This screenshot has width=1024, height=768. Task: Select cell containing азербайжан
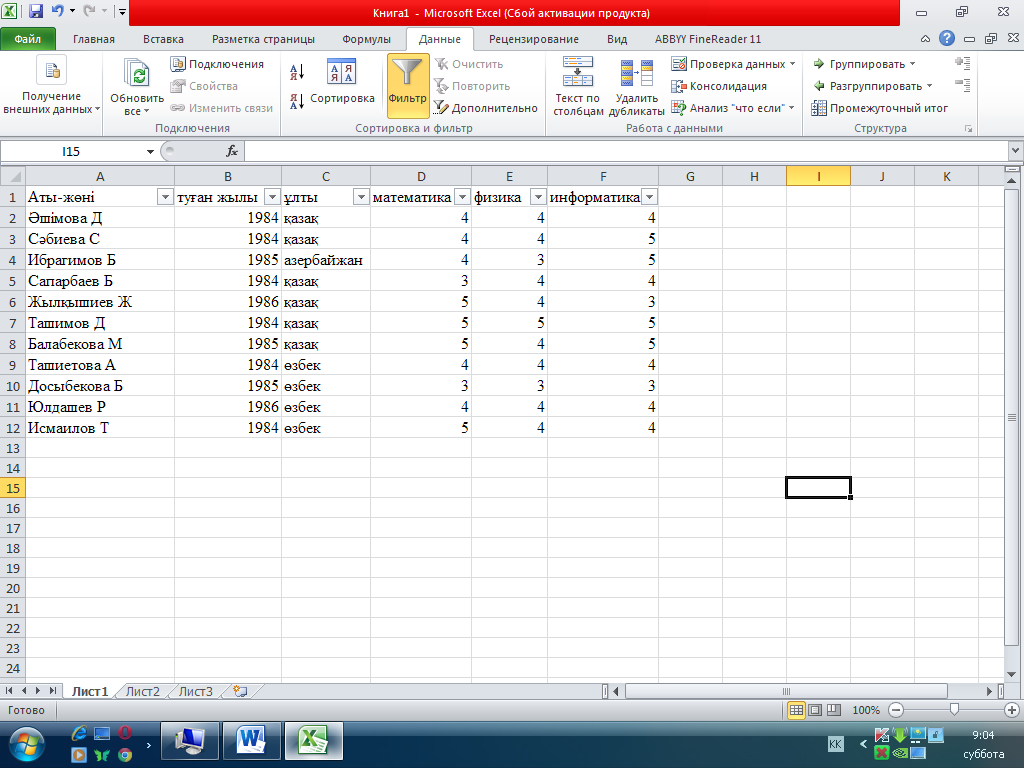pos(326,260)
